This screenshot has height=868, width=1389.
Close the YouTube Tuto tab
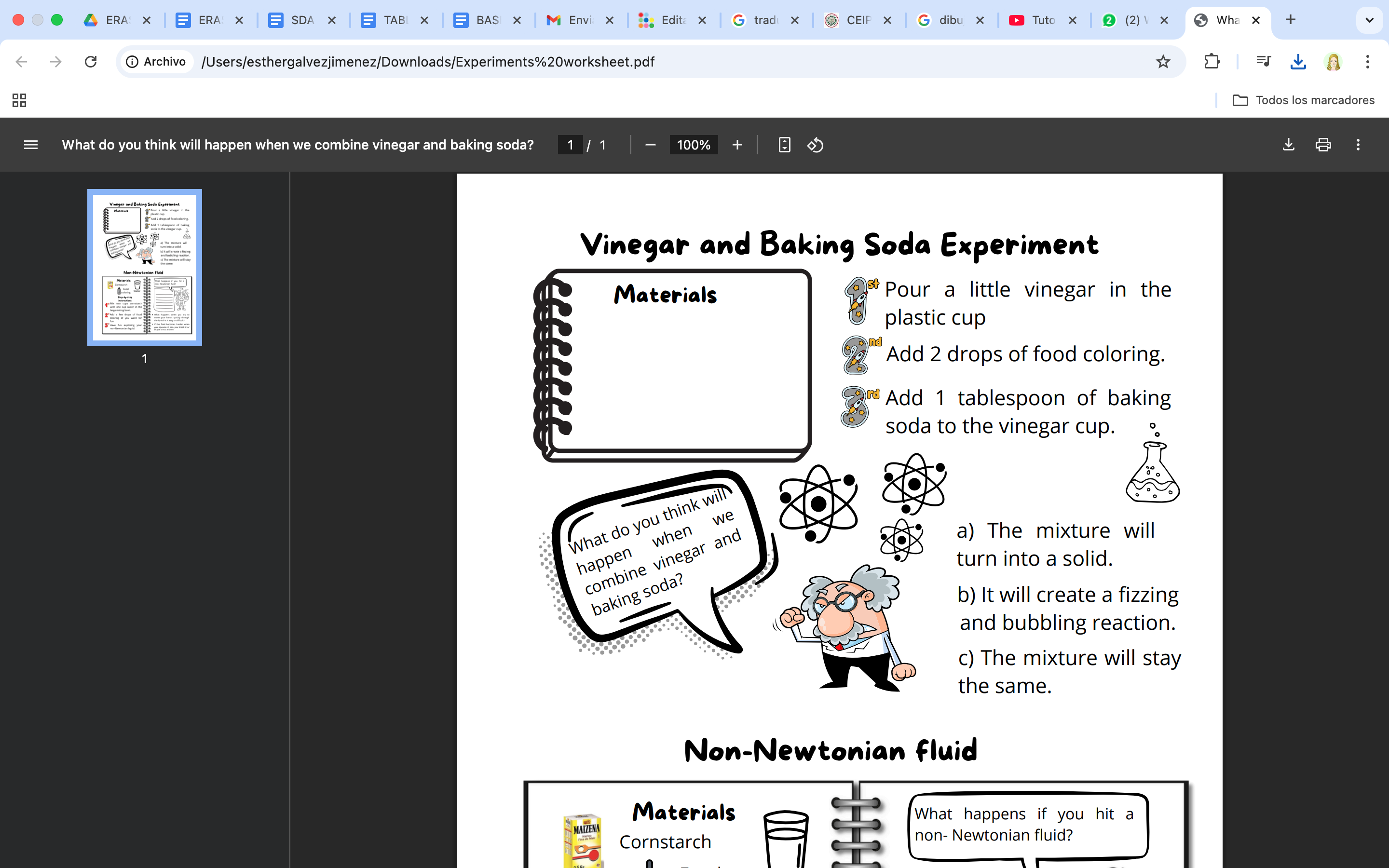click(x=1072, y=20)
